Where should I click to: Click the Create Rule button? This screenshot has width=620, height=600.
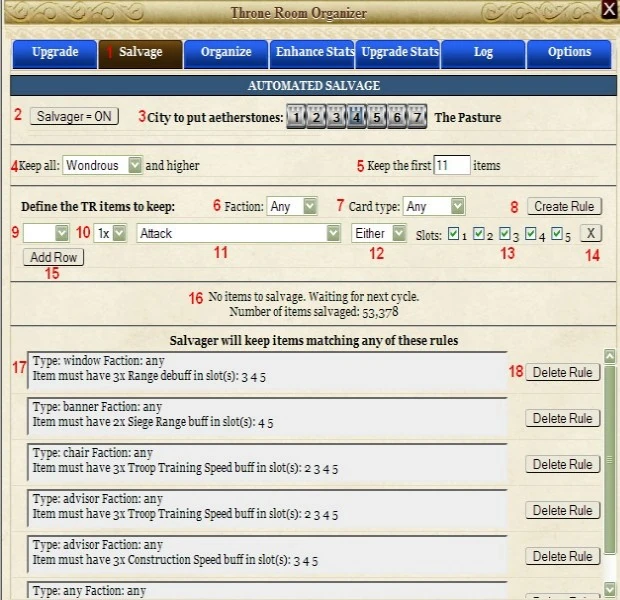564,206
